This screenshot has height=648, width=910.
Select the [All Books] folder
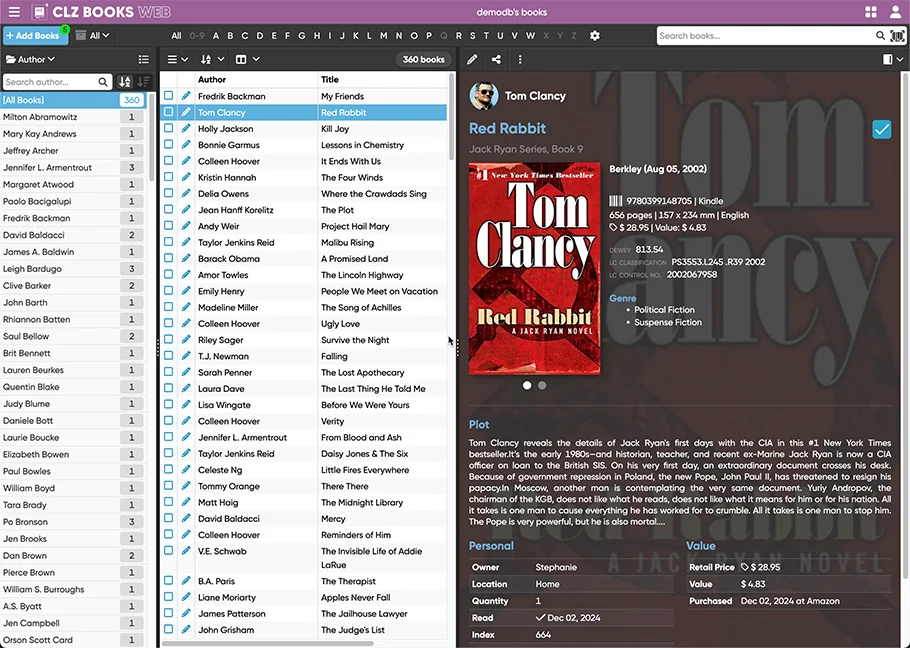[x=73, y=100]
